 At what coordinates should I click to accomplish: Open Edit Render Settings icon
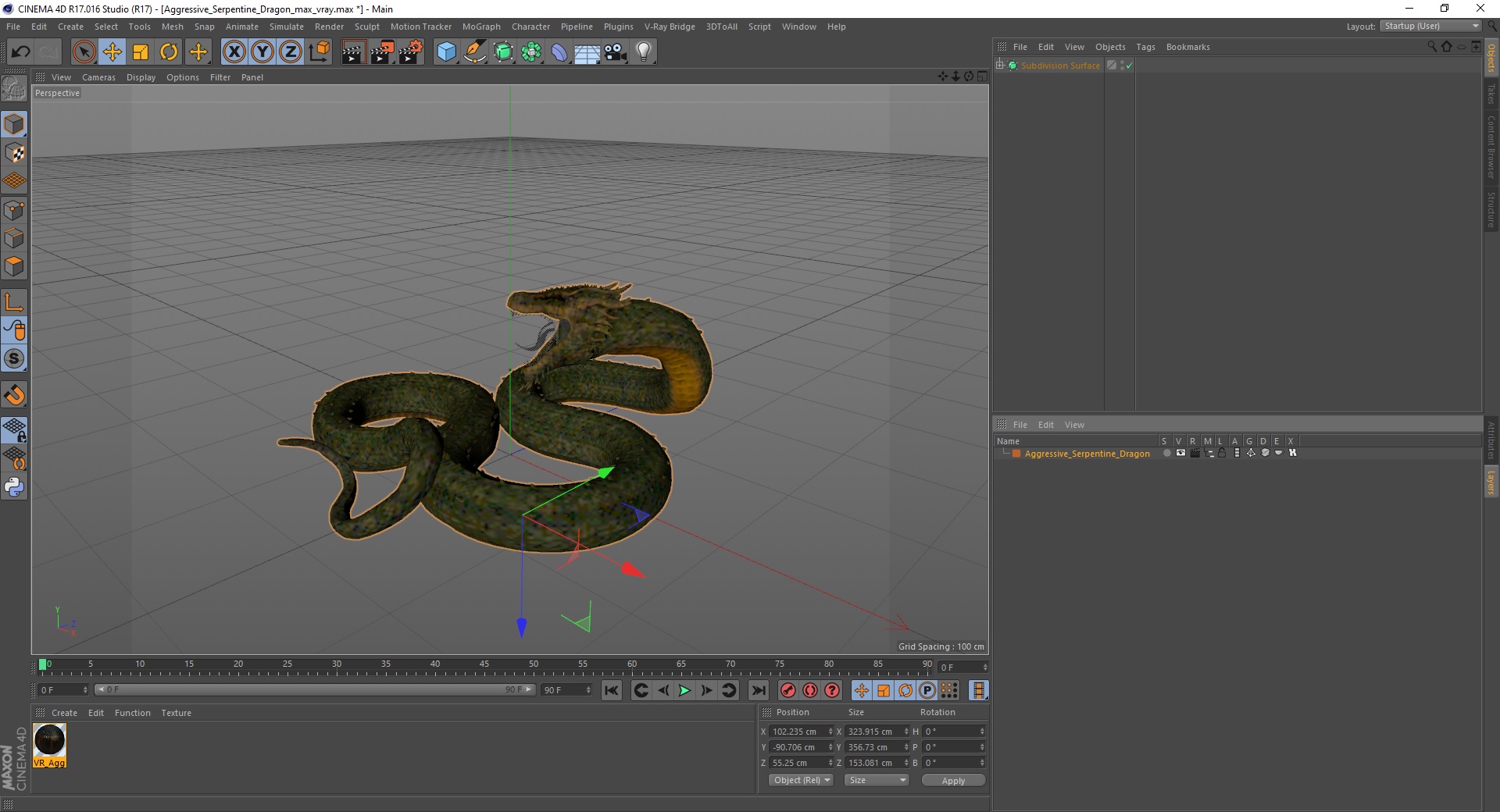[411, 52]
